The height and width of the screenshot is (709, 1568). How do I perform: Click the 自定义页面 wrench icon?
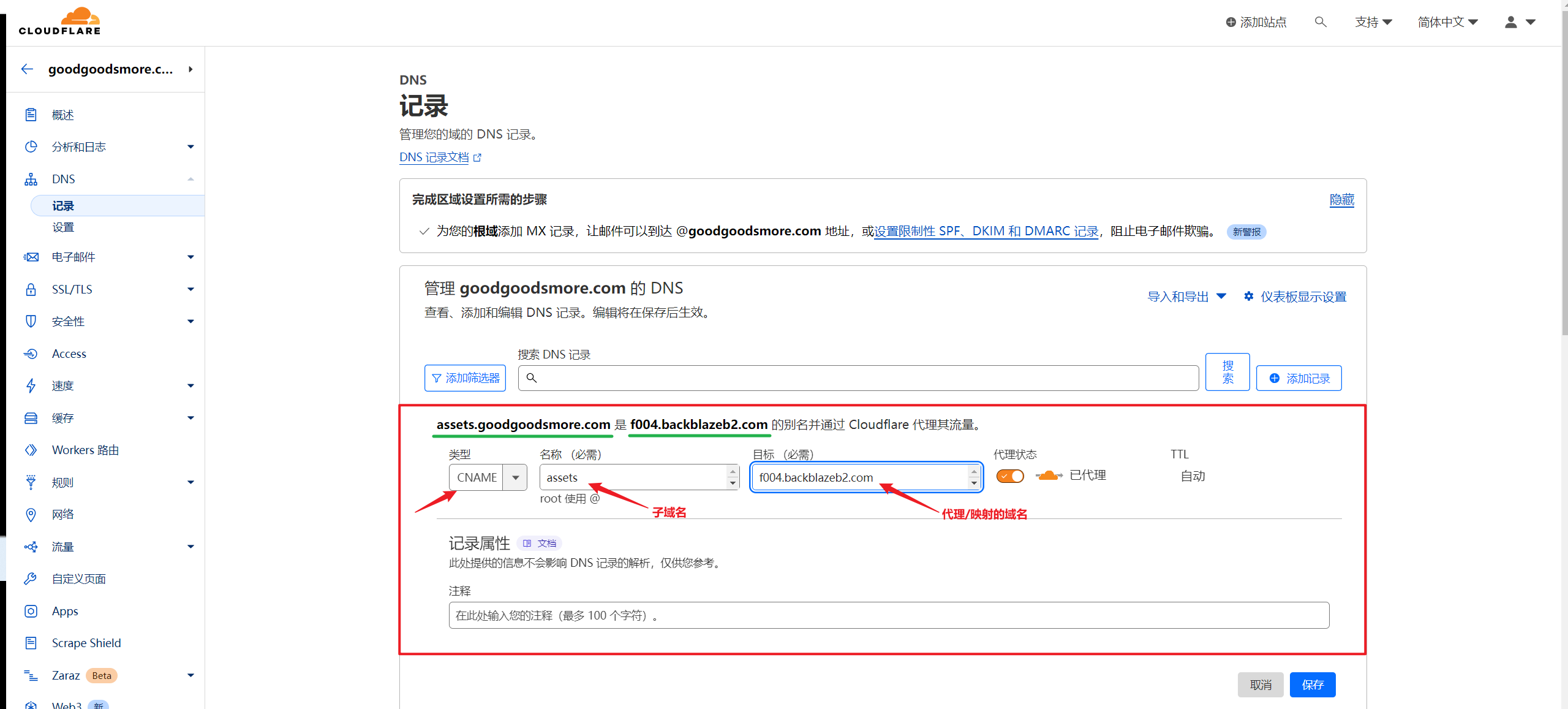click(x=31, y=578)
